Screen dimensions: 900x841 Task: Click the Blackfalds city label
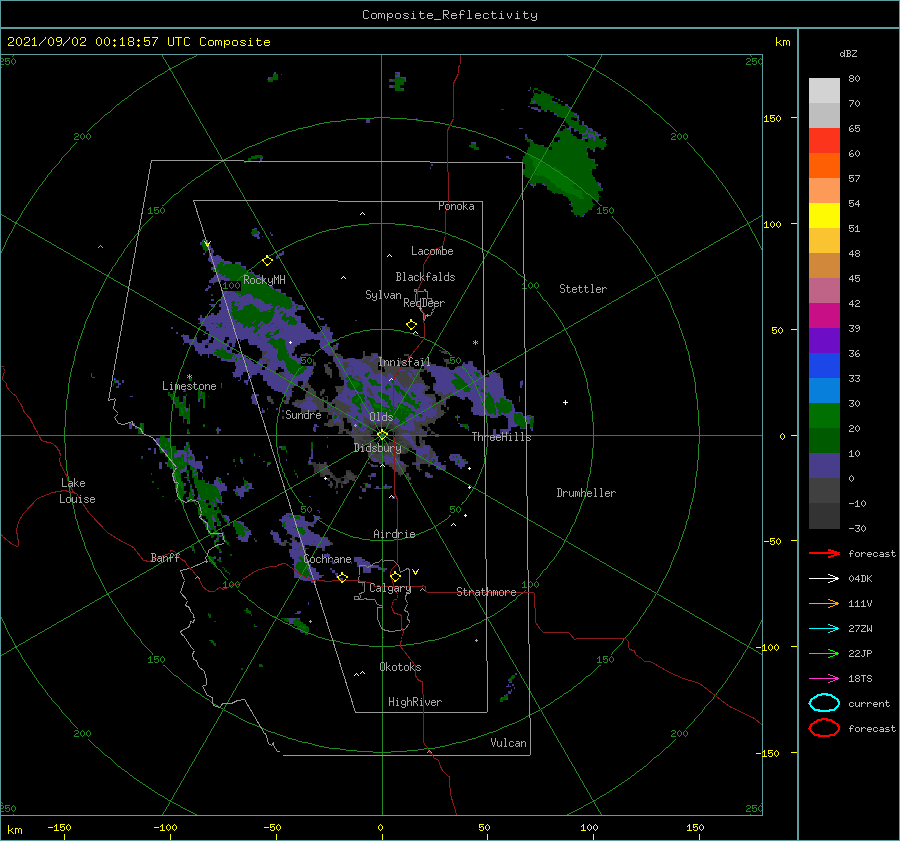tap(425, 277)
